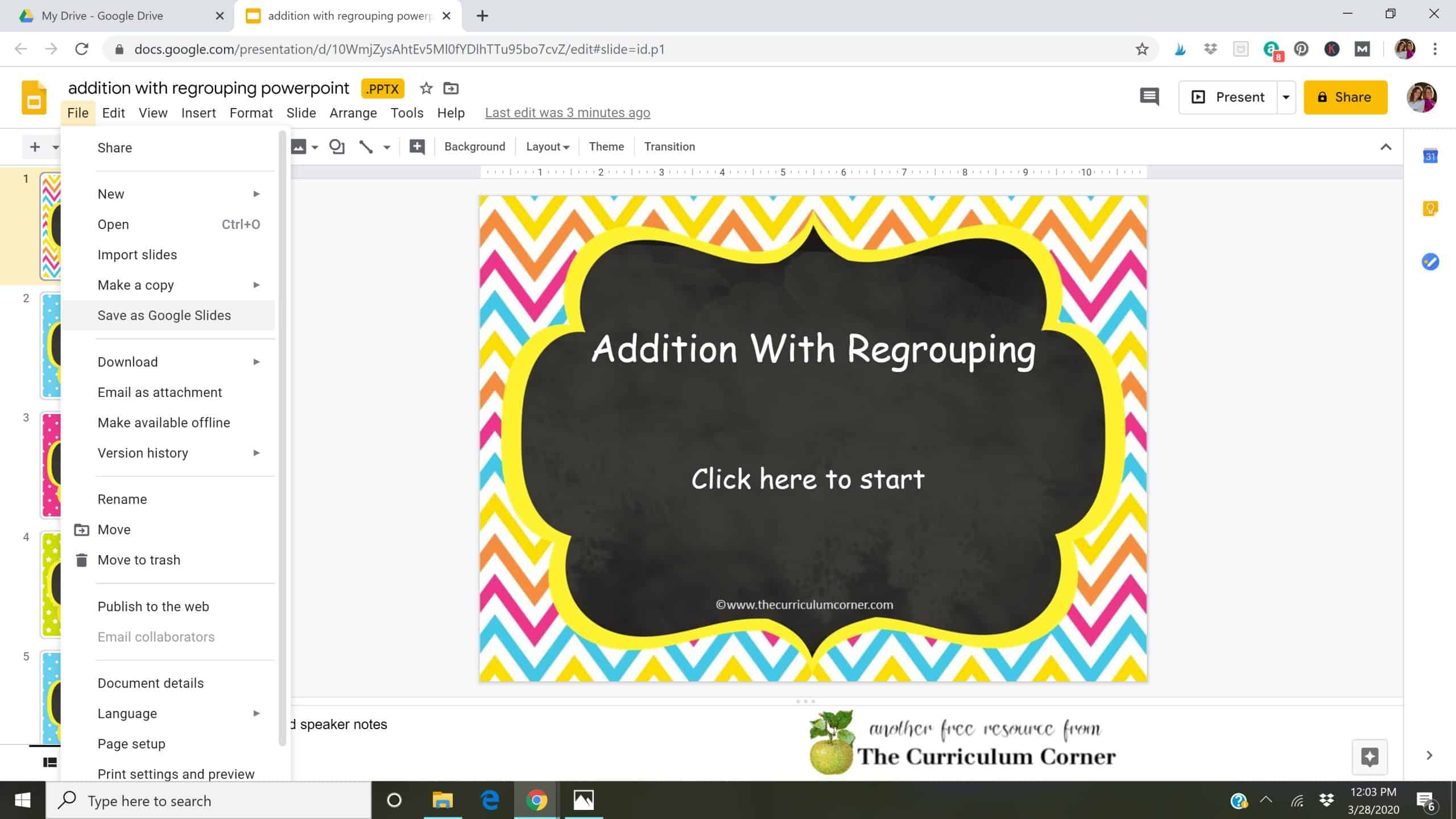The height and width of the screenshot is (819, 1456).
Task: Open the Insert menu
Action: click(198, 113)
